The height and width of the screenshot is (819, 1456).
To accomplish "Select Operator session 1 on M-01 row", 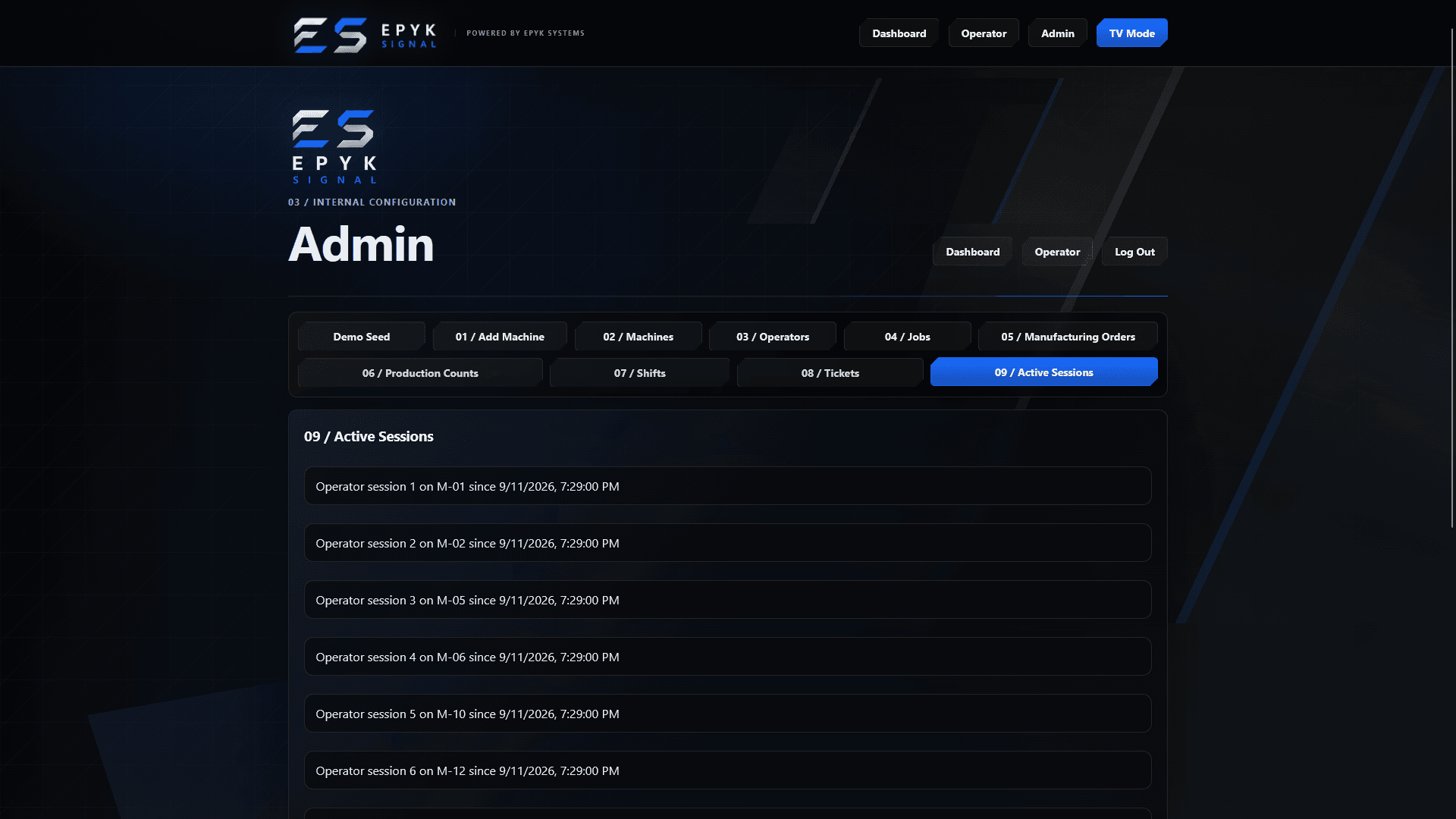I will point(727,486).
